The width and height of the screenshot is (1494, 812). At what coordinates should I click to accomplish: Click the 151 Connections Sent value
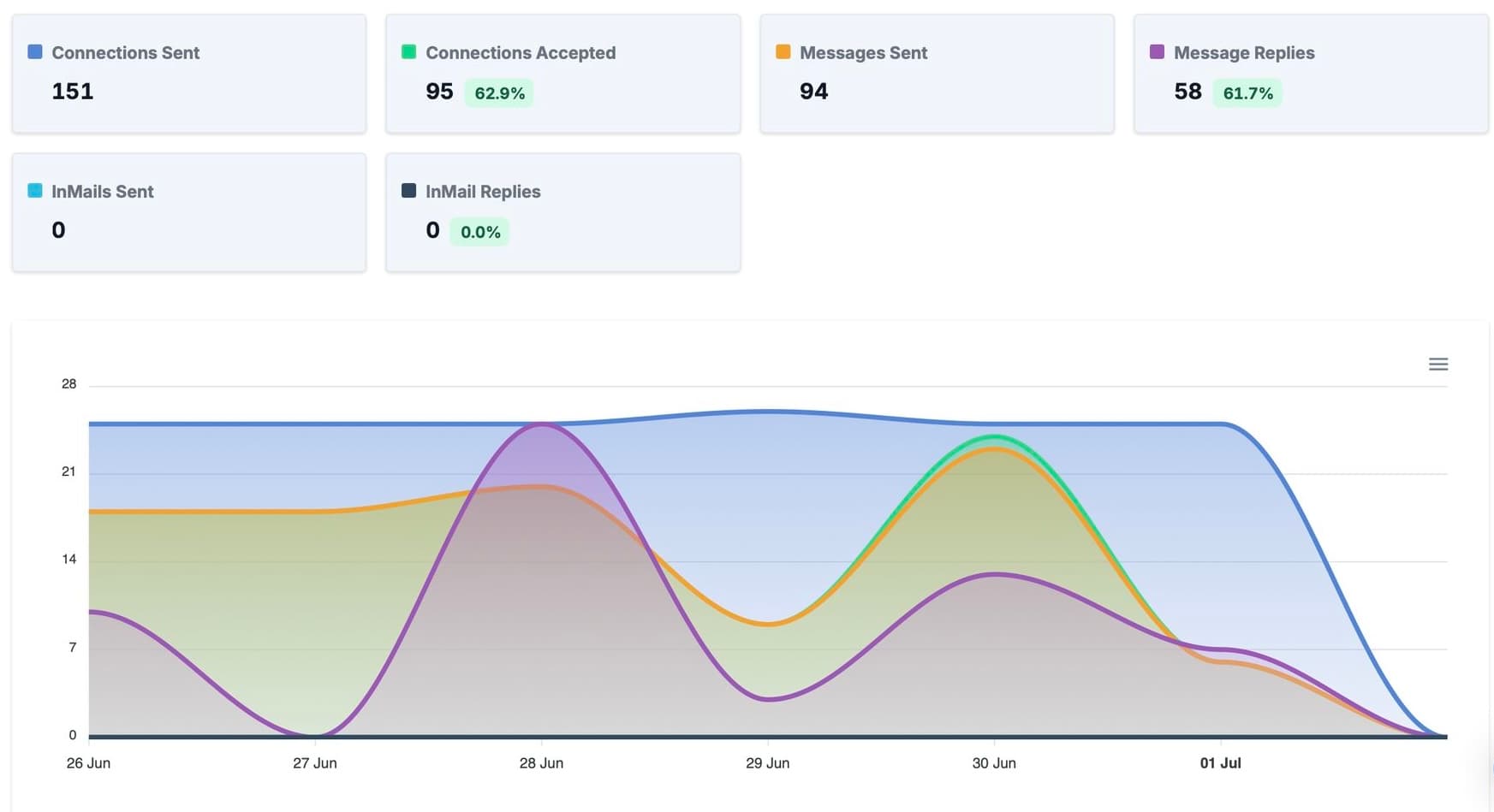72,92
